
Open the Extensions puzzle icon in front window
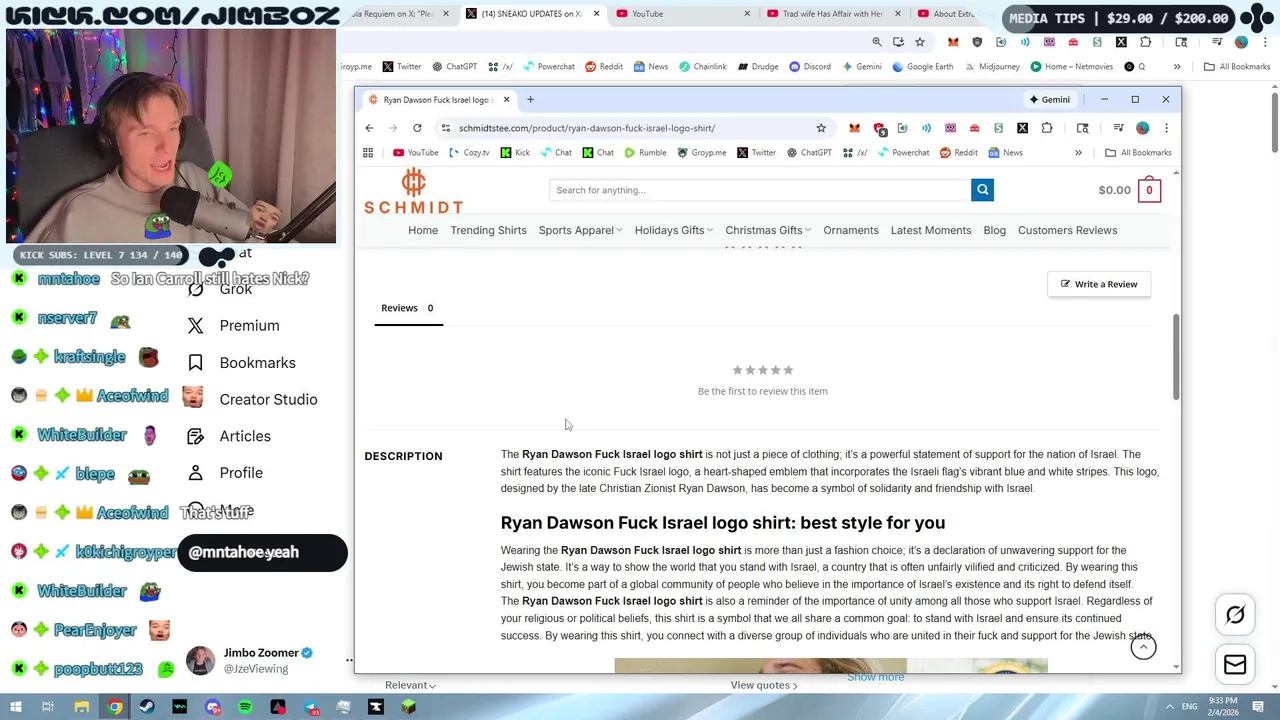1047,128
